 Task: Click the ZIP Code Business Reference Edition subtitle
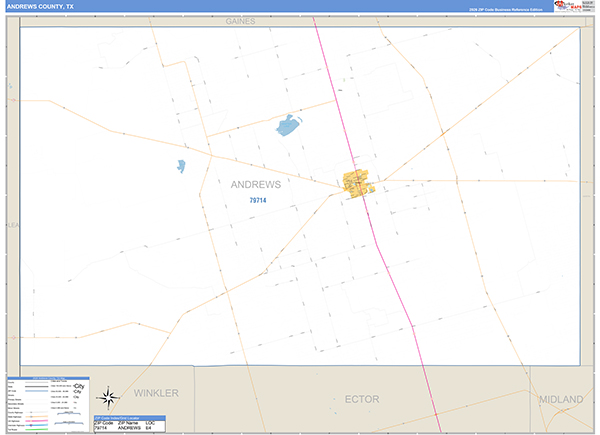[x=506, y=10]
